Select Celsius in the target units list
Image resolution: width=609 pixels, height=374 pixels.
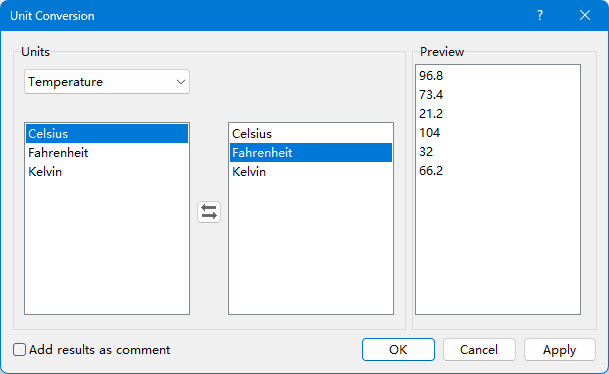(x=311, y=134)
